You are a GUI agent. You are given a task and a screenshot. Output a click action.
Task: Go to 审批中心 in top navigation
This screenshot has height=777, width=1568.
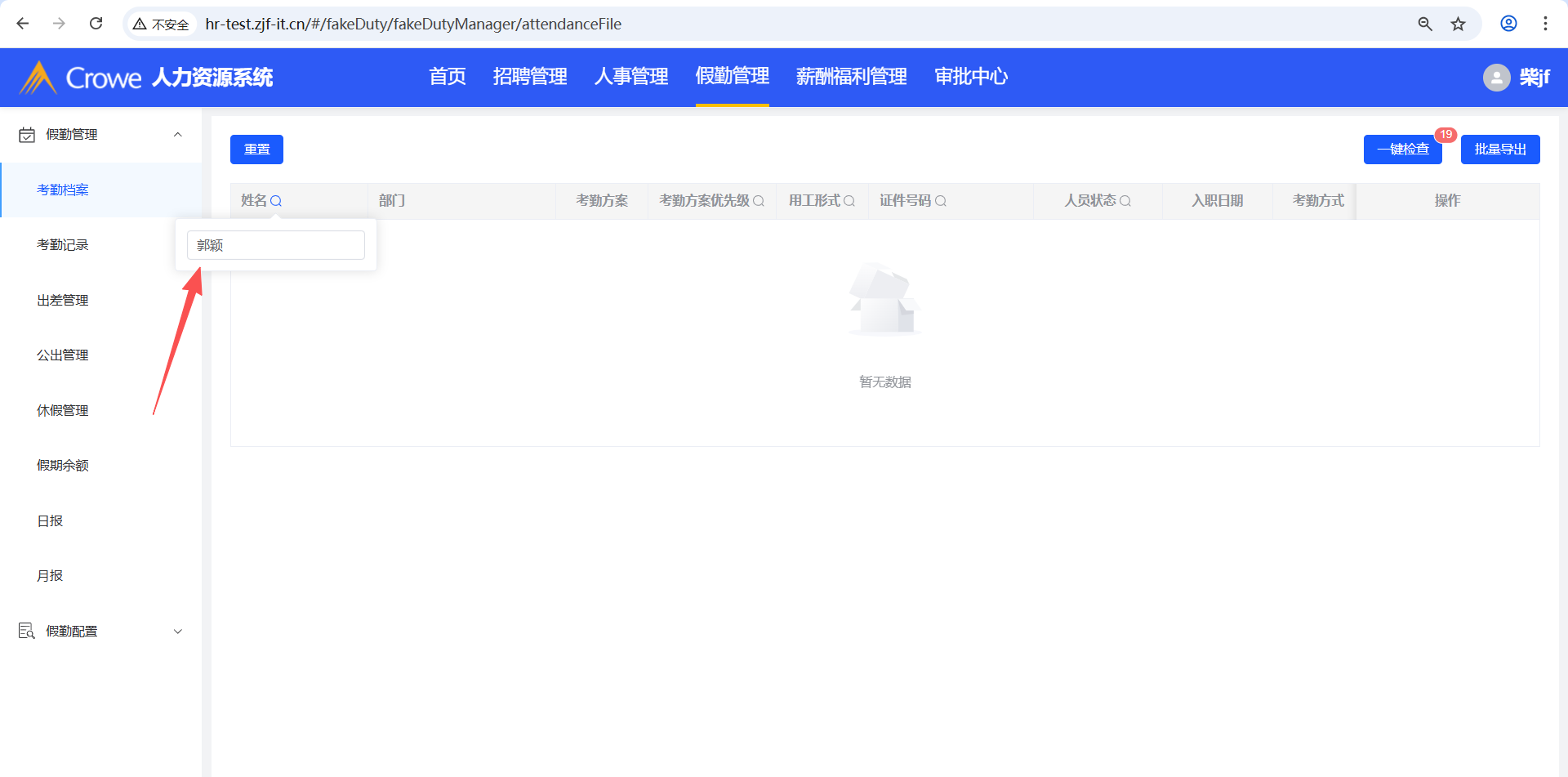click(971, 77)
